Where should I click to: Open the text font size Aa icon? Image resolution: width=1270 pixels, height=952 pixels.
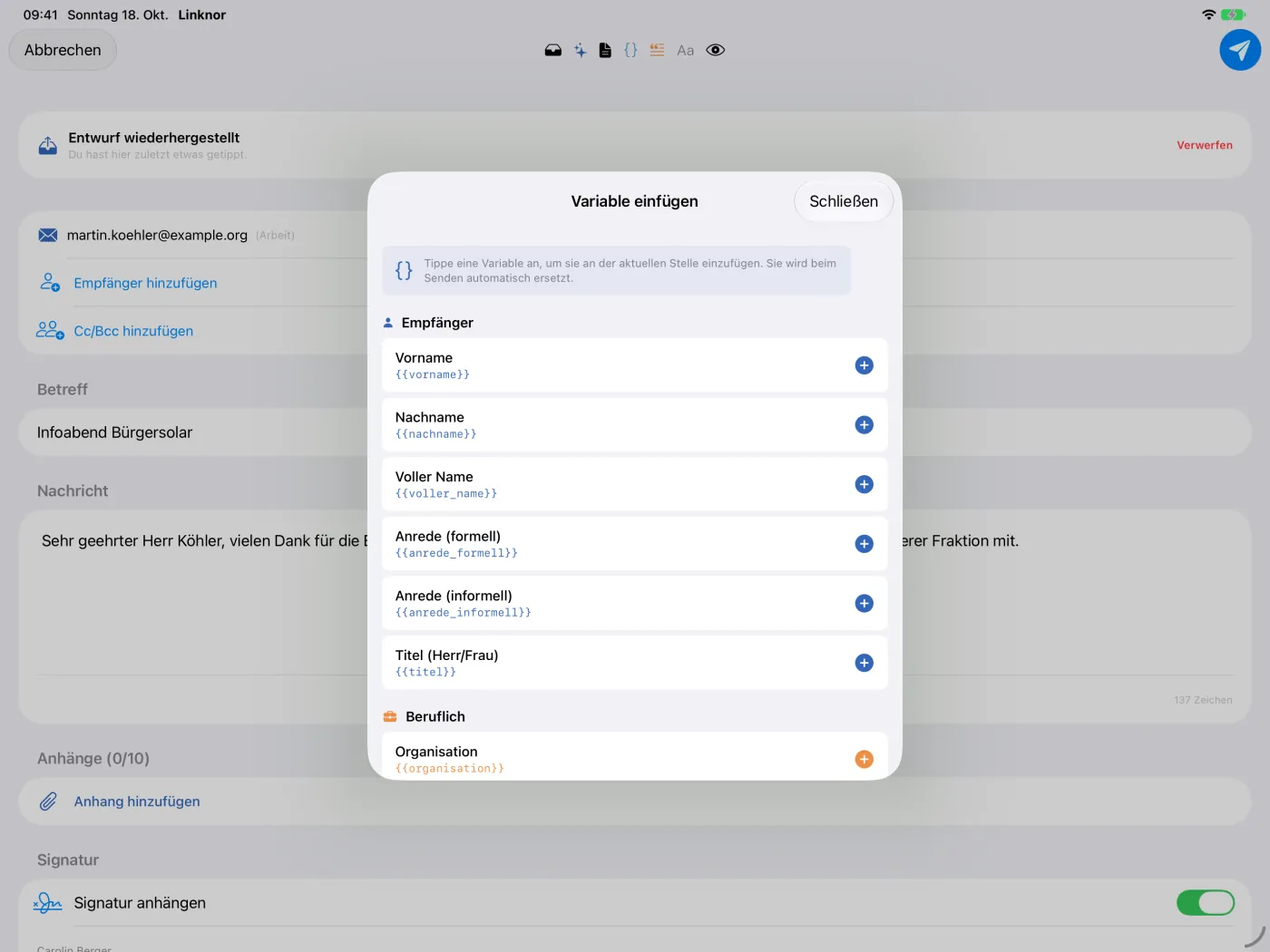(x=685, y=51)
